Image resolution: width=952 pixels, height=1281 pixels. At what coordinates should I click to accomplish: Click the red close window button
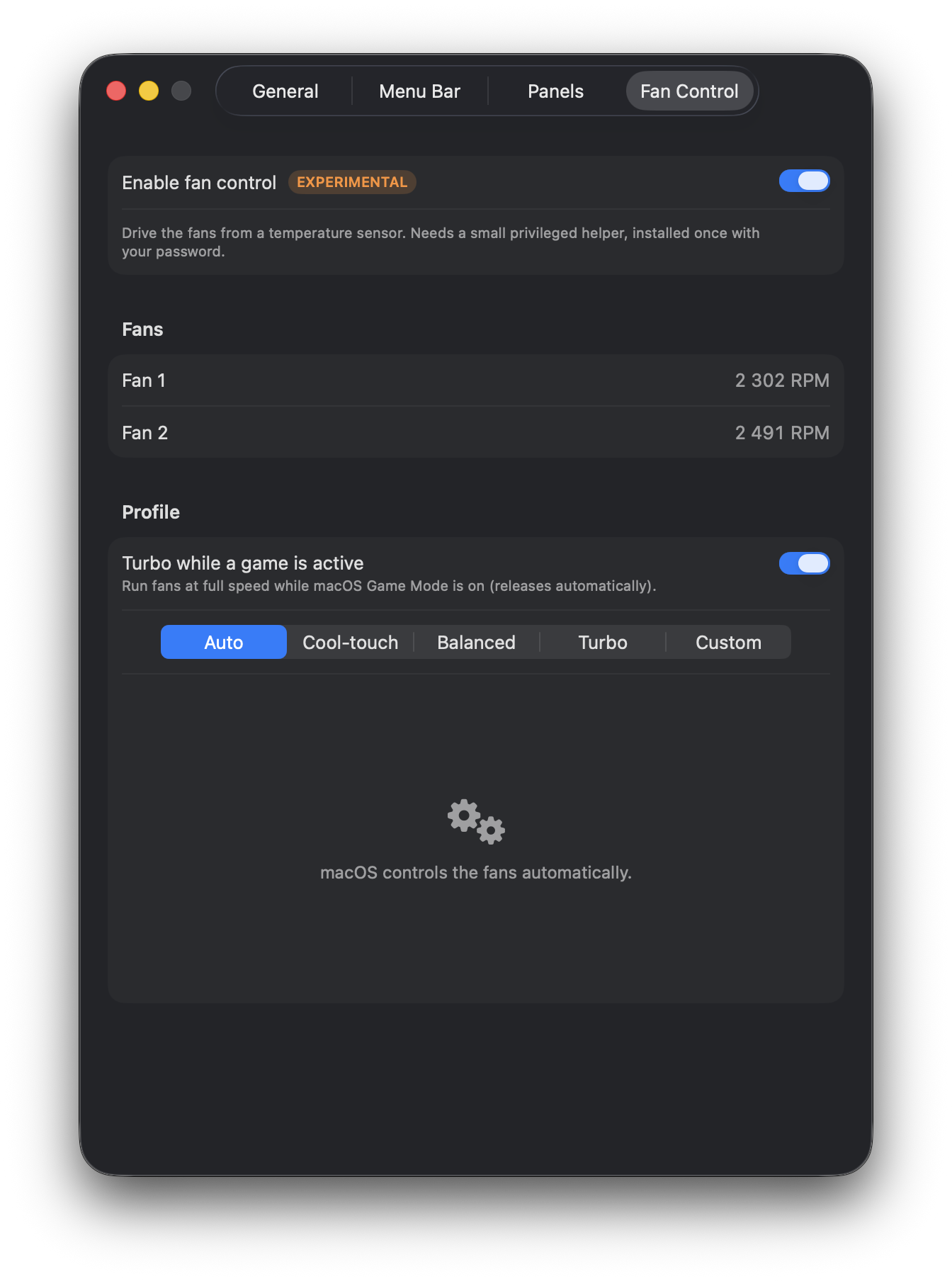click(x=116, y=91)
